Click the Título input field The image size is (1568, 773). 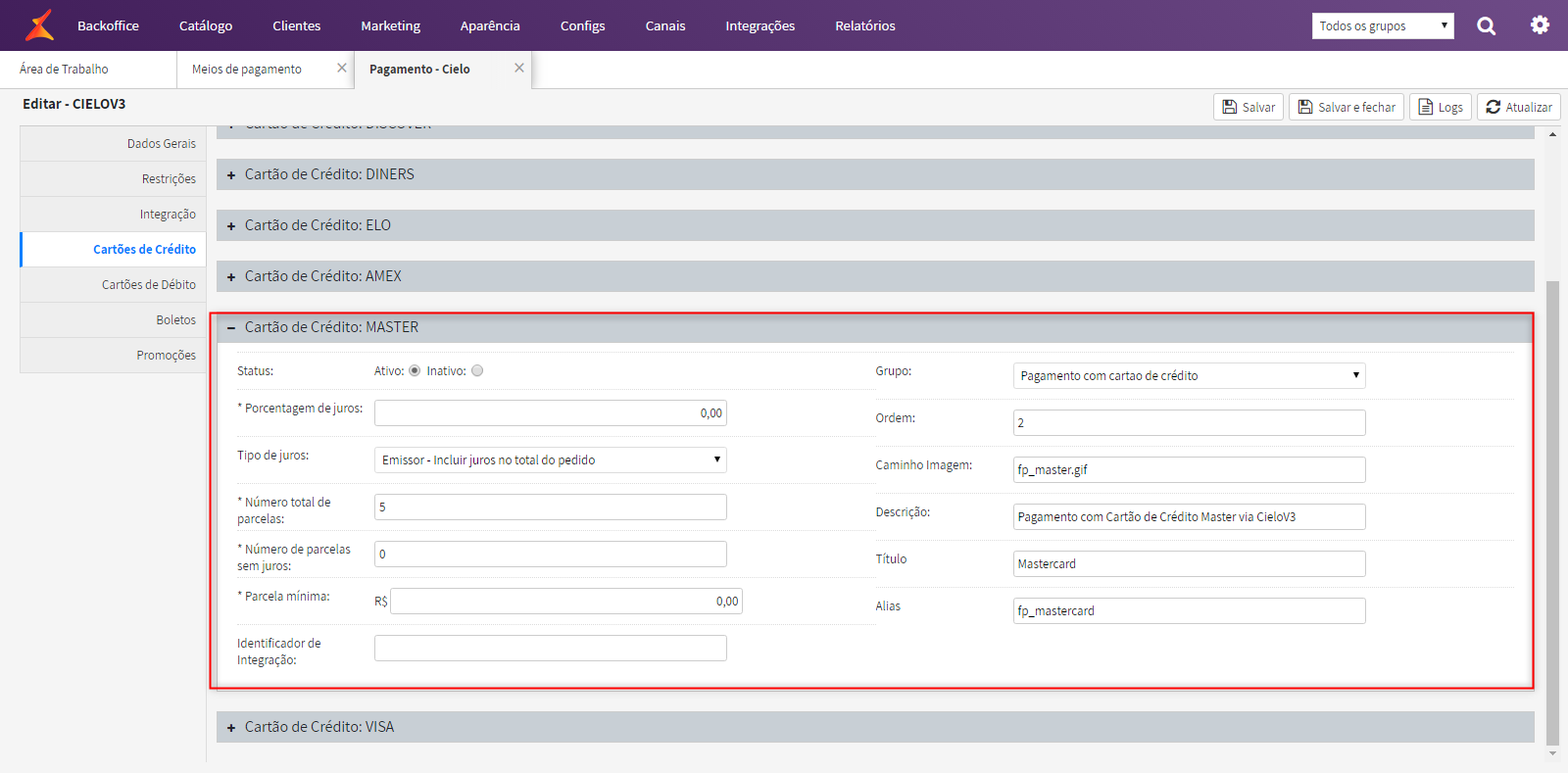click(1189, 563)
